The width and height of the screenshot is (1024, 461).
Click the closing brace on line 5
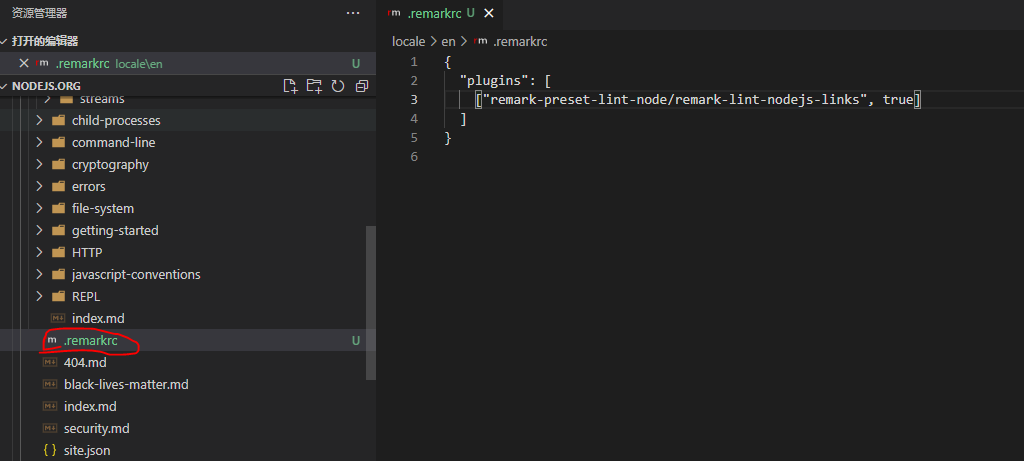tap(447, 138)
